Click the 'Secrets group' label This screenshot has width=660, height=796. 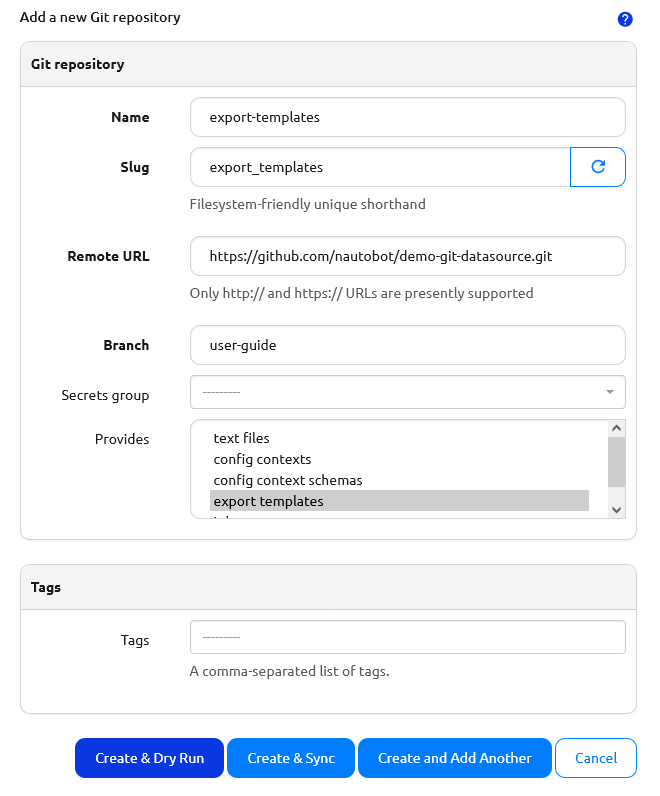click(x=105, y=395)
